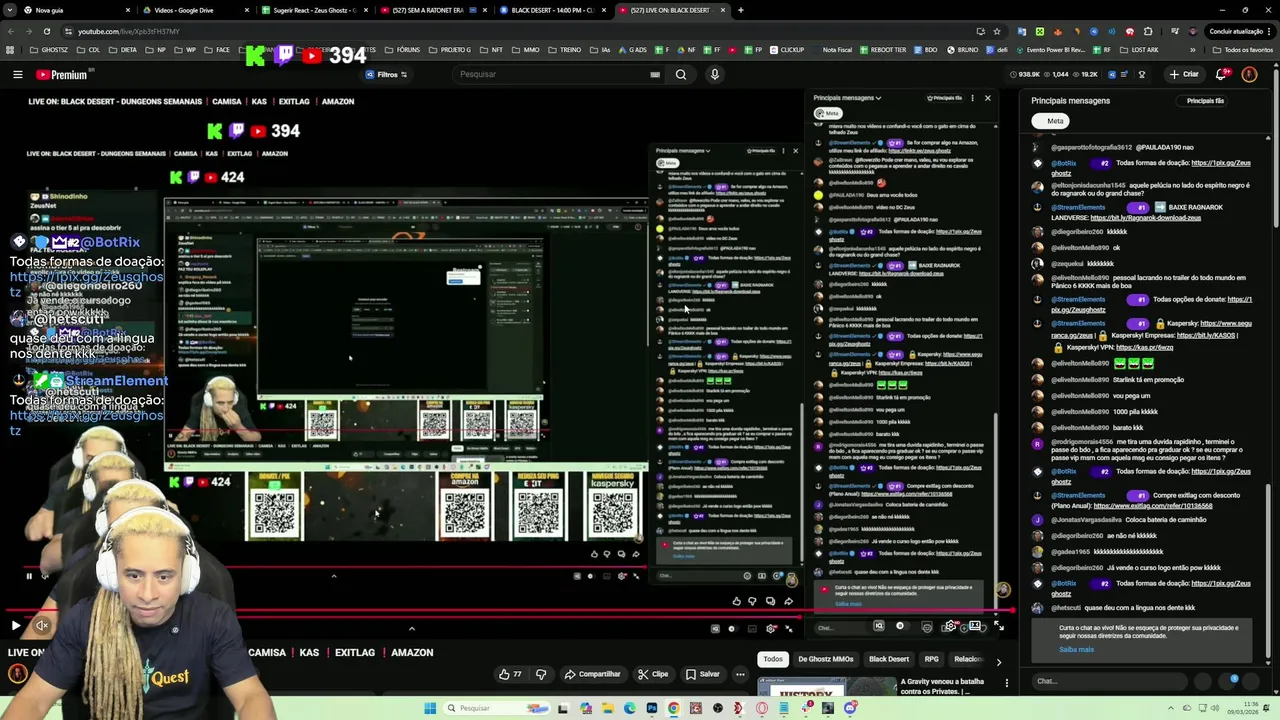Open Photoshop from the taskbar
Image resolution: width=1280 pixels, height=720 pixels.
click(651, 708)
